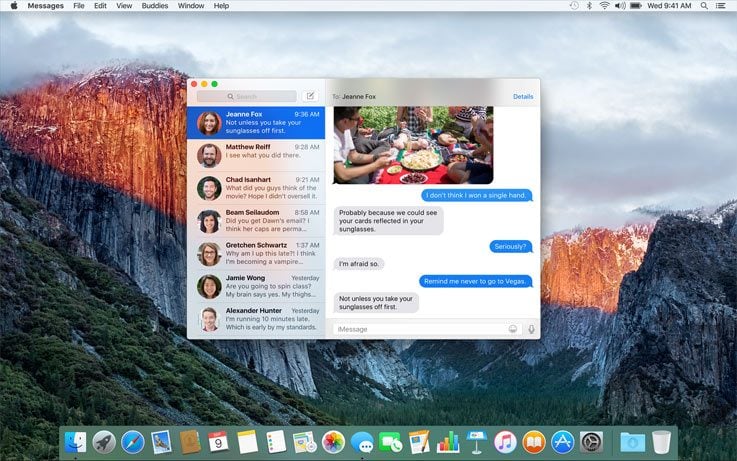
Task: Open the volume control in menu bar
Action: click(619, 6)
